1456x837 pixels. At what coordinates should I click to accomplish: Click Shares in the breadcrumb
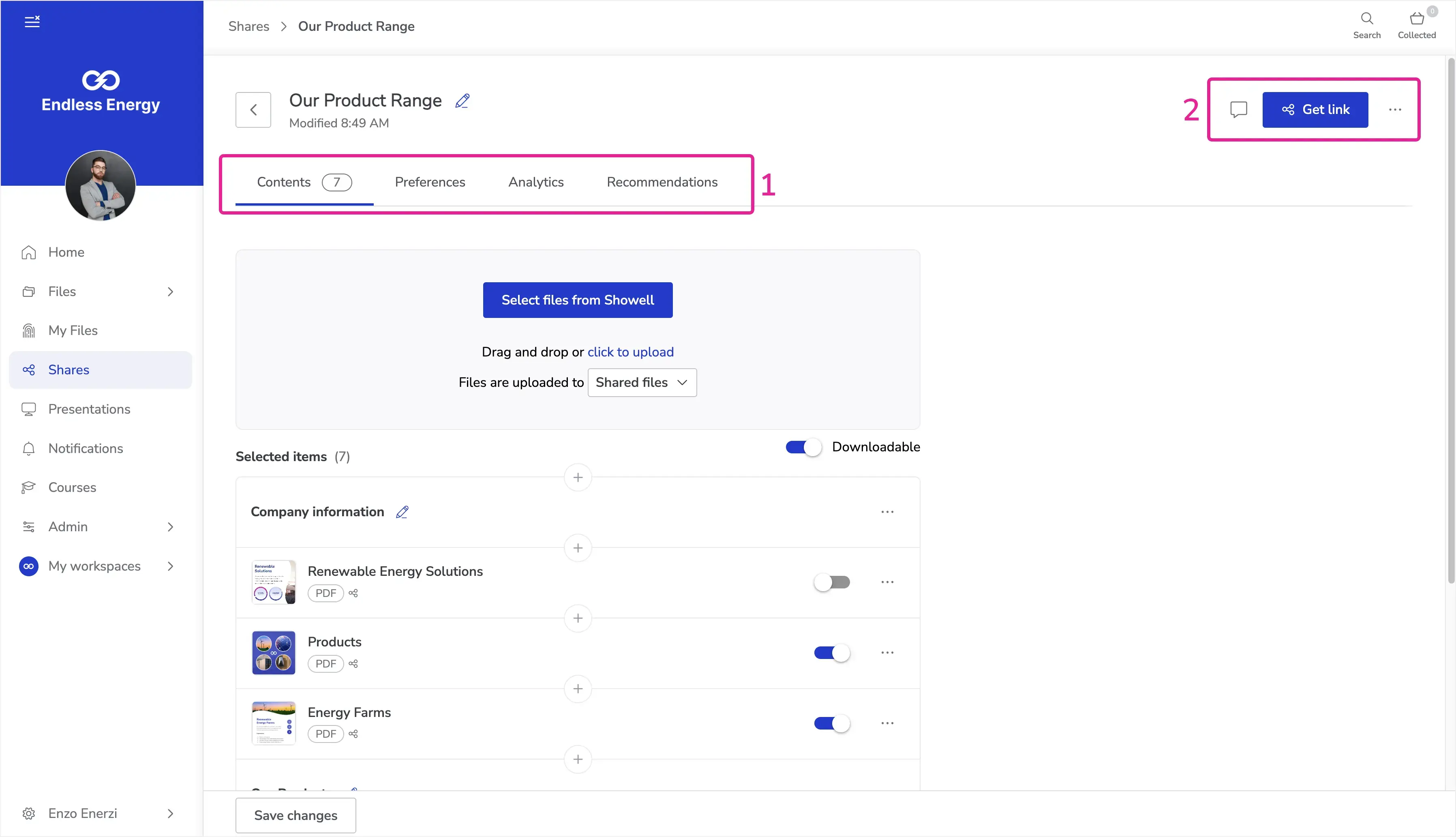point(248,26)
